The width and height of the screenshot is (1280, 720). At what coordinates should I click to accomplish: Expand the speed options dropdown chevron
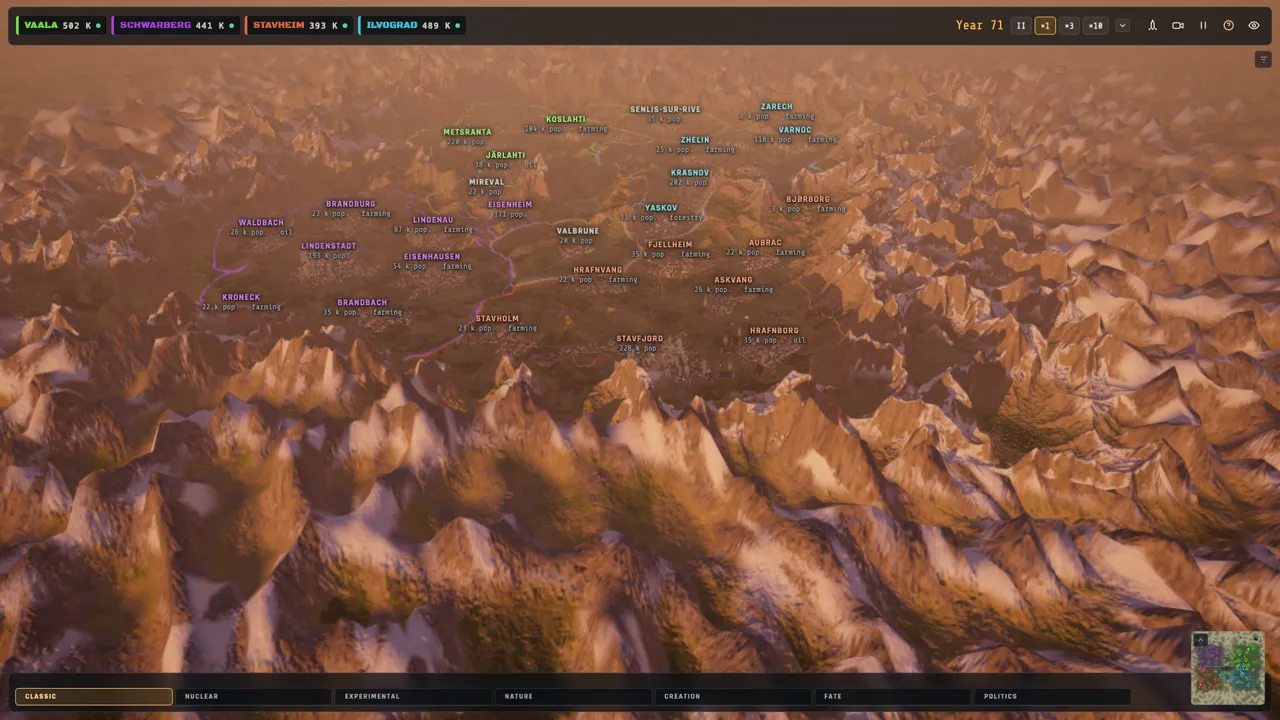(x=1122, y=26)
